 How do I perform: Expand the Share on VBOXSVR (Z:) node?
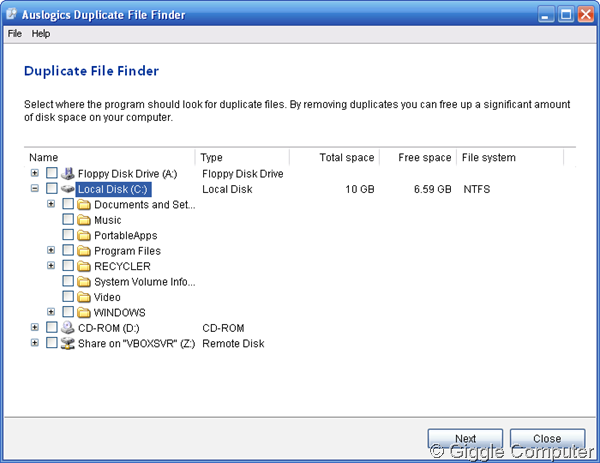(x=35, y=342)
